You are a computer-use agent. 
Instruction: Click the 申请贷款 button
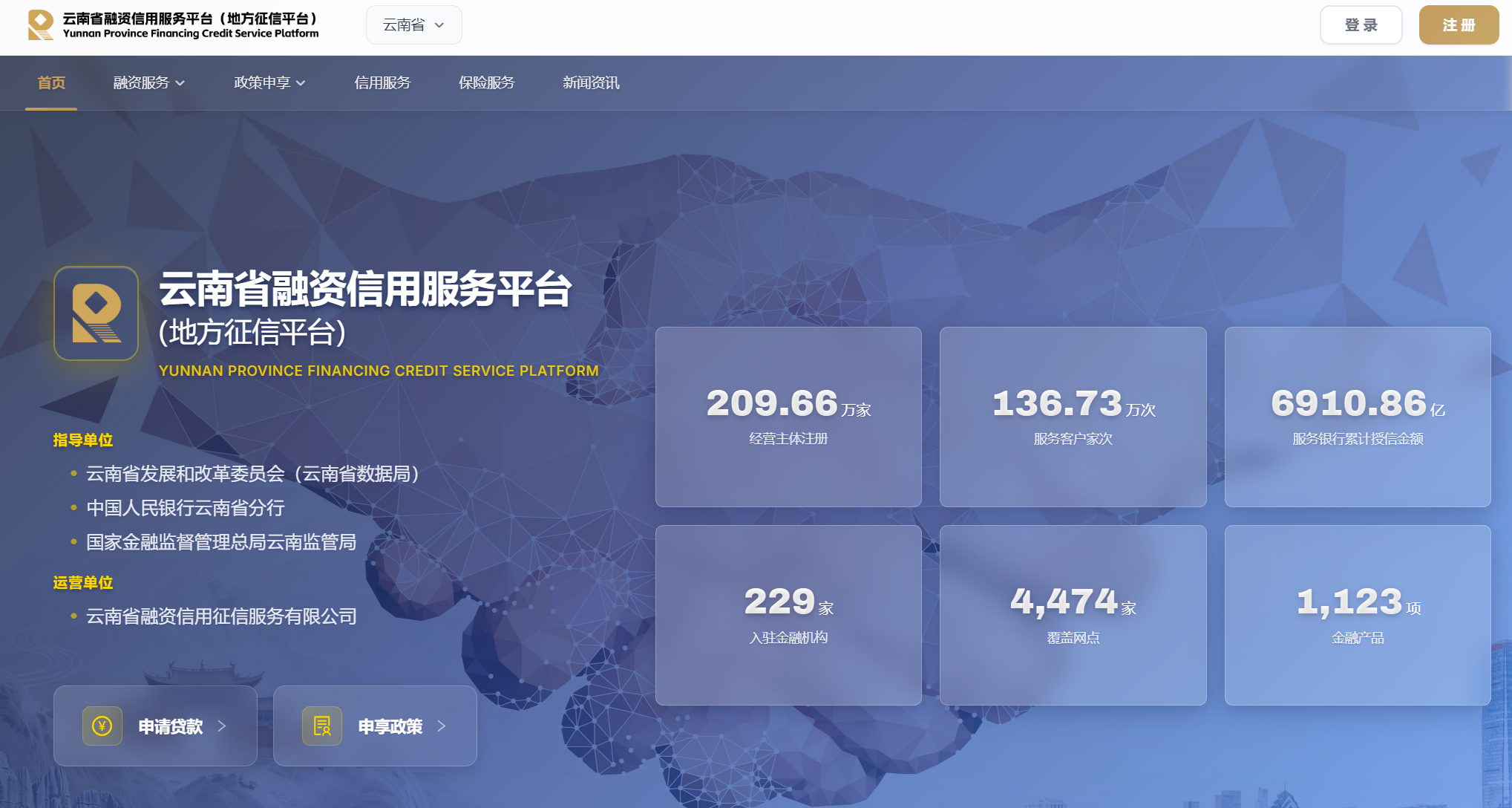coord(155,726)
